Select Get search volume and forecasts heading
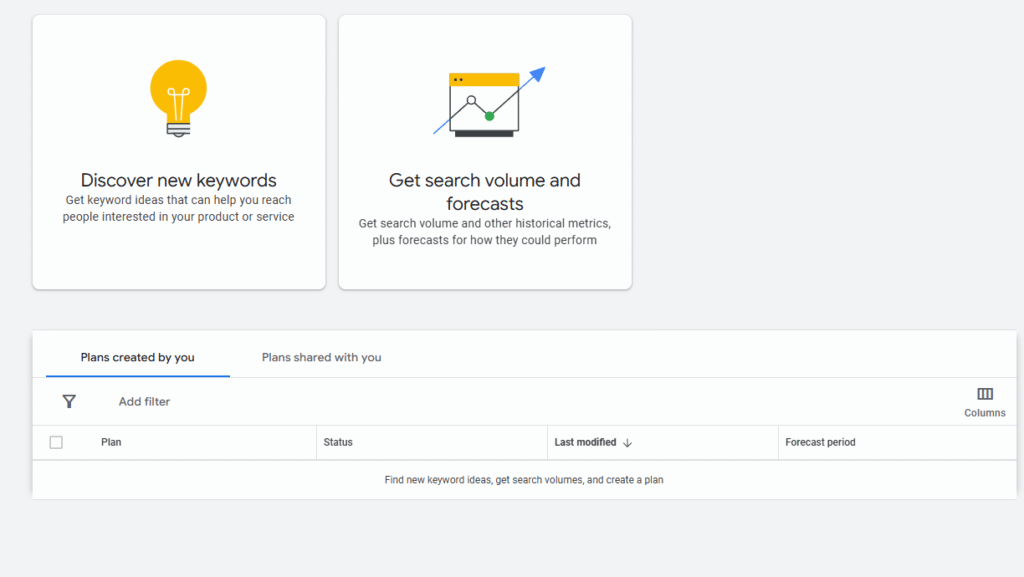 (485, 192)
